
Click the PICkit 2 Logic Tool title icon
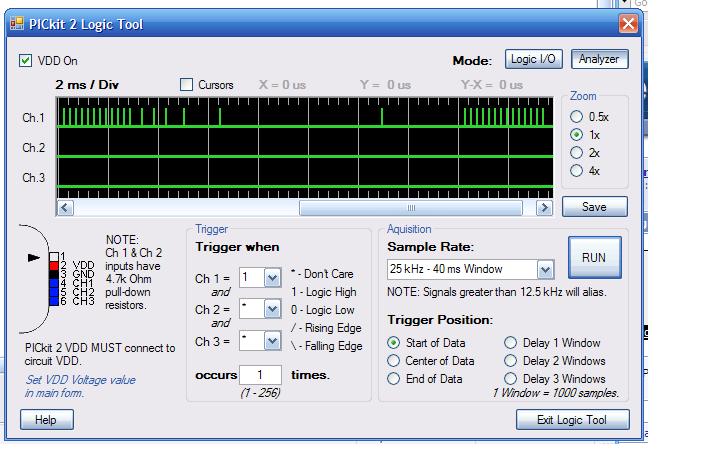tap(17, 23)
